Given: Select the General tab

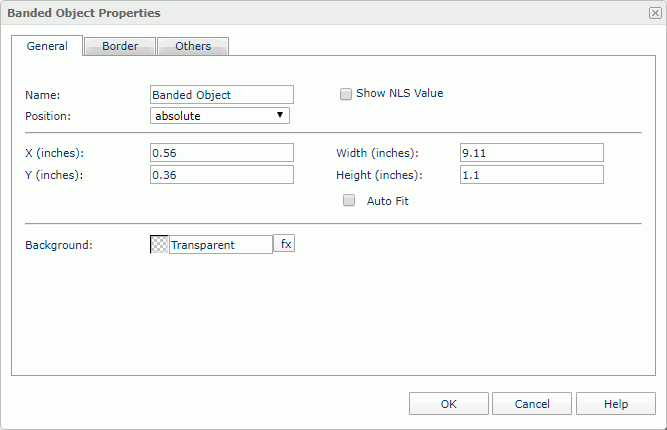Looking at the screenshot, I should click(x=47, y=46).
